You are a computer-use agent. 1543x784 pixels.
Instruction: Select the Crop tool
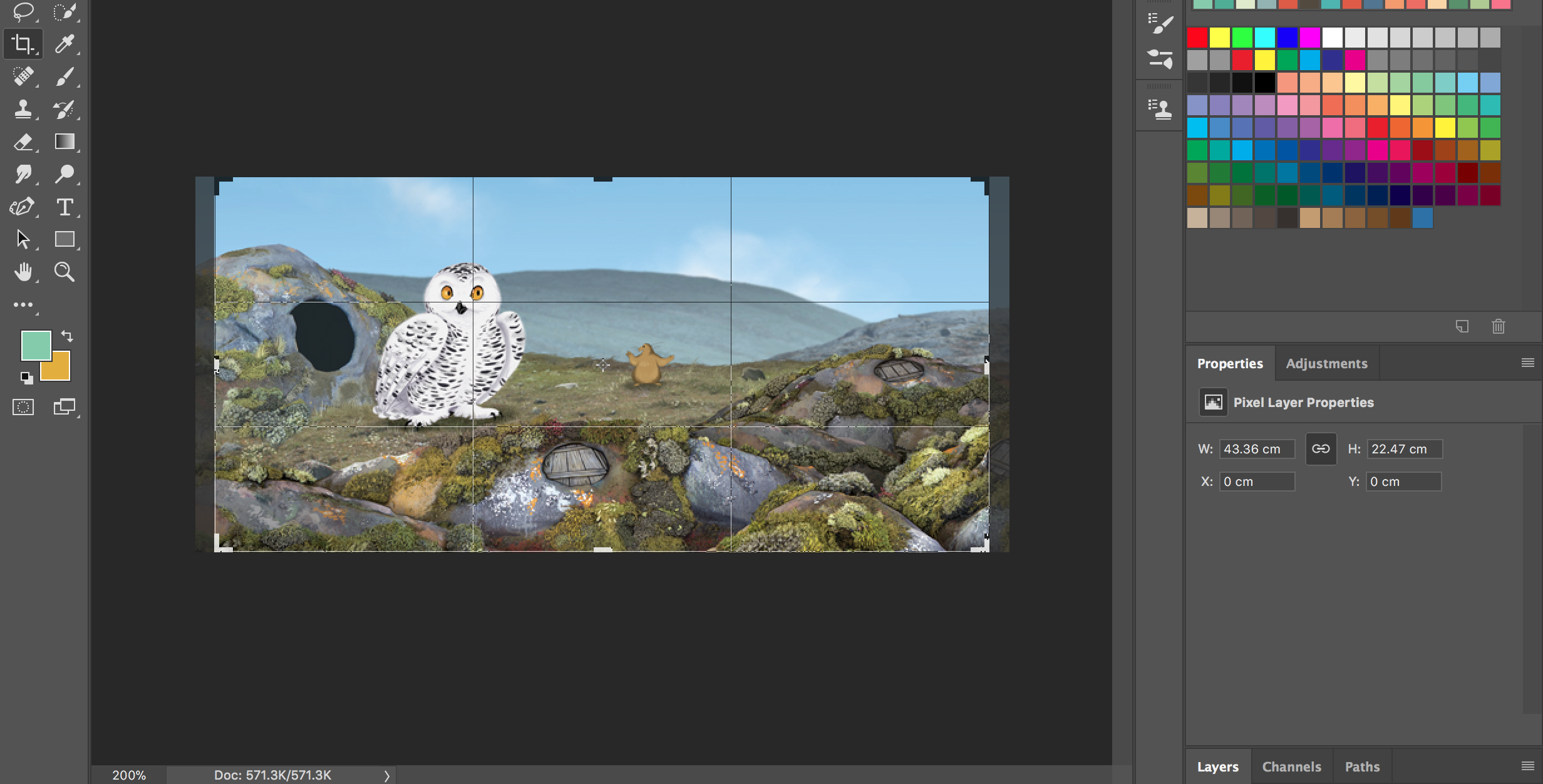coord(23,44)
